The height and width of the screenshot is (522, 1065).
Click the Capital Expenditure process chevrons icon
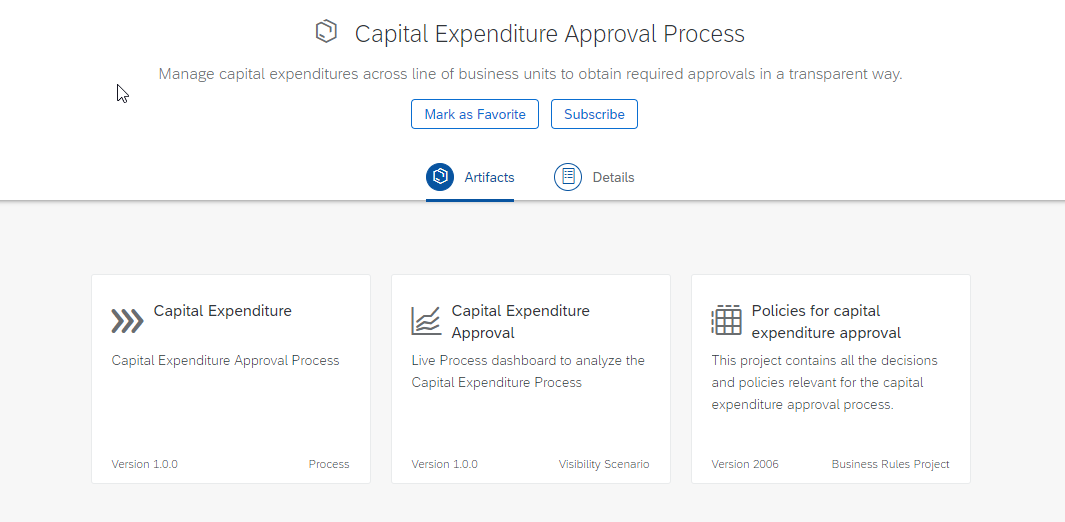point(127,321)
